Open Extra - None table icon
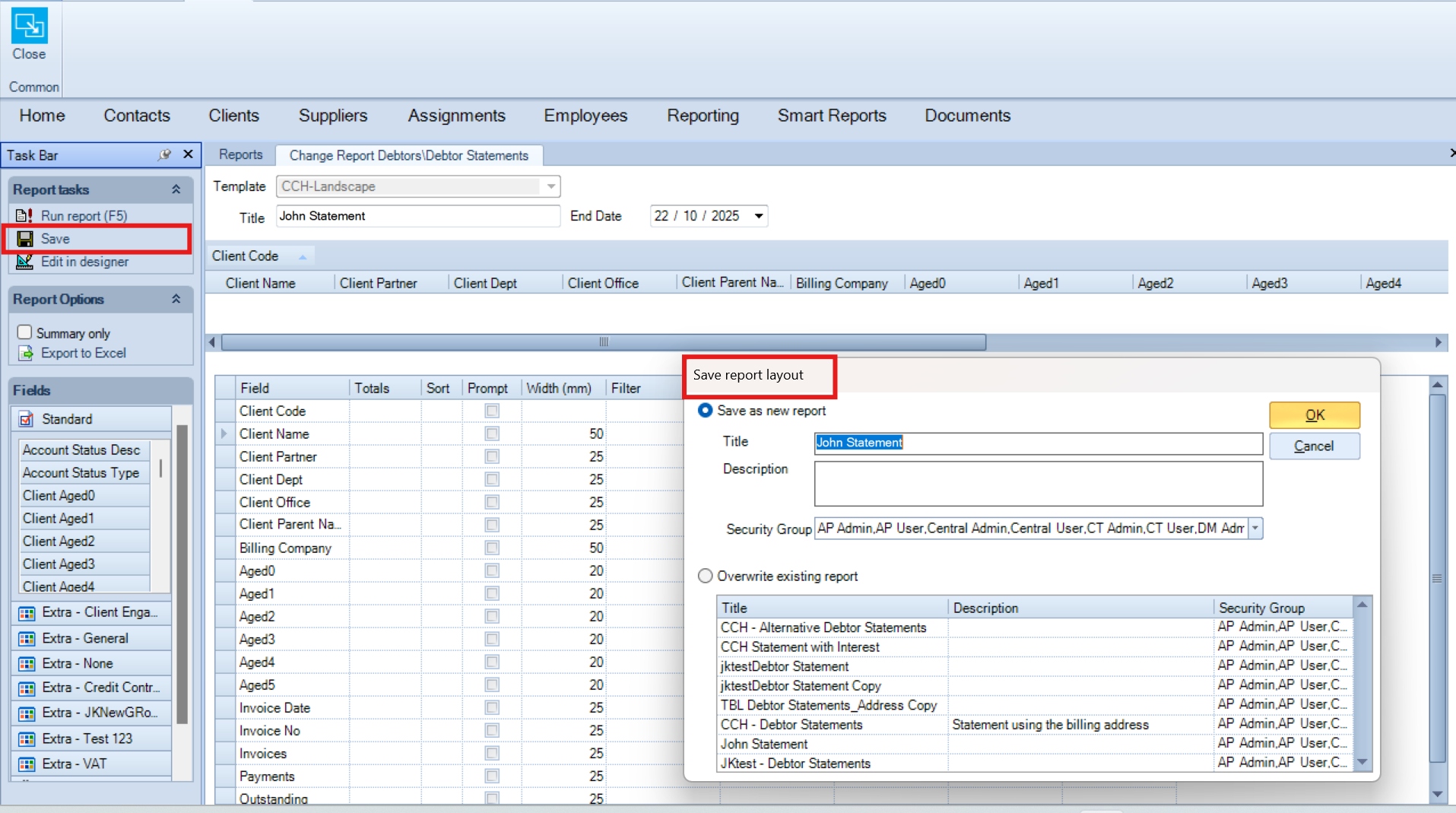Image resolution: width=1456 pixels, height=813 pixels. click(27, 664)
